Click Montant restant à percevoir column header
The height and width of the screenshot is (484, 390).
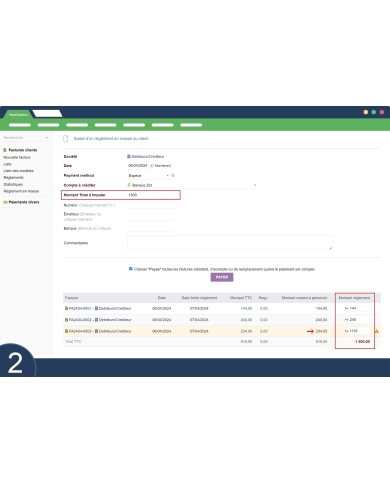pyautogui.click(x=304, y=298)
